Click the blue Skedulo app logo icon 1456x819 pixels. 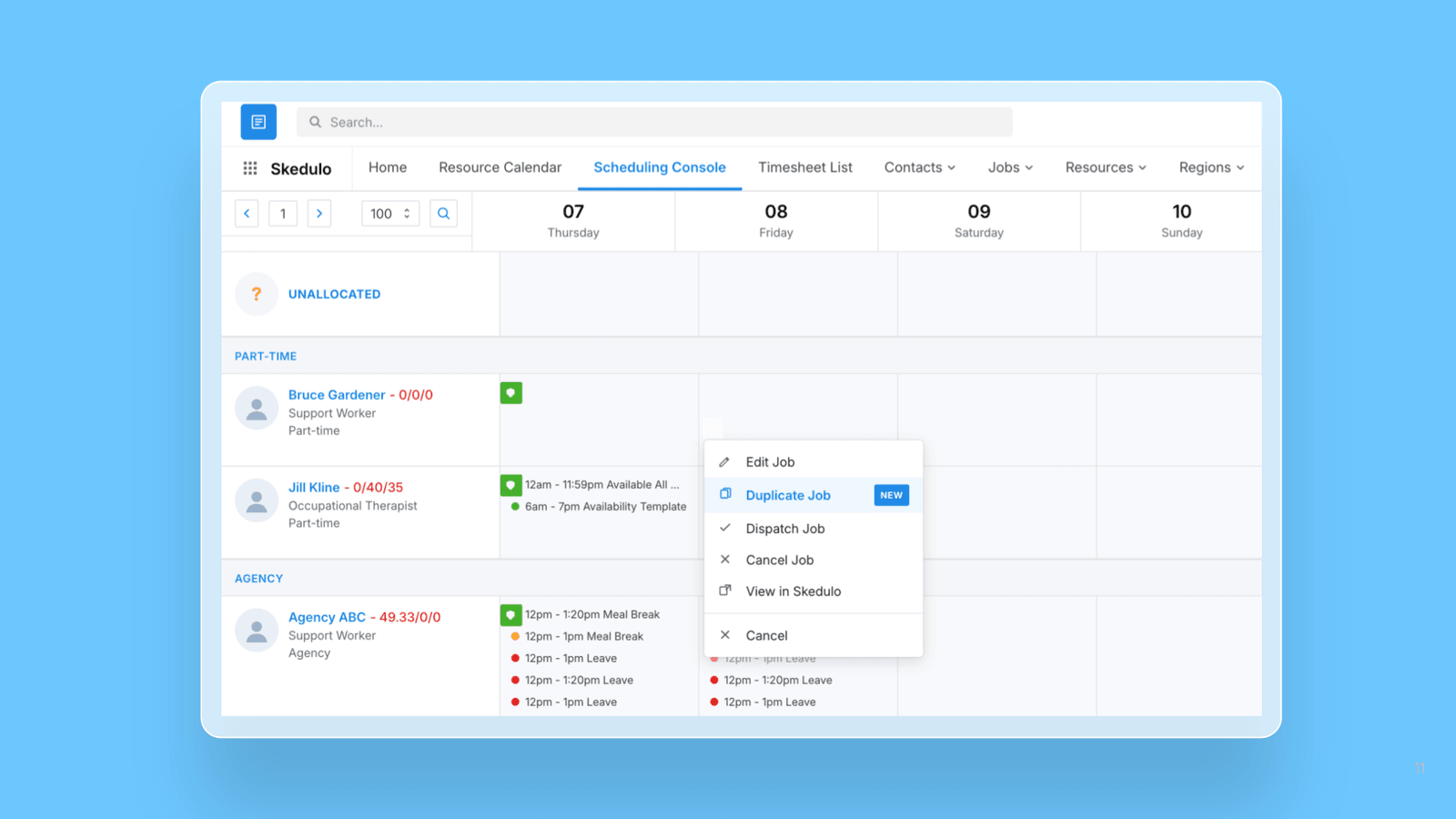258,122
